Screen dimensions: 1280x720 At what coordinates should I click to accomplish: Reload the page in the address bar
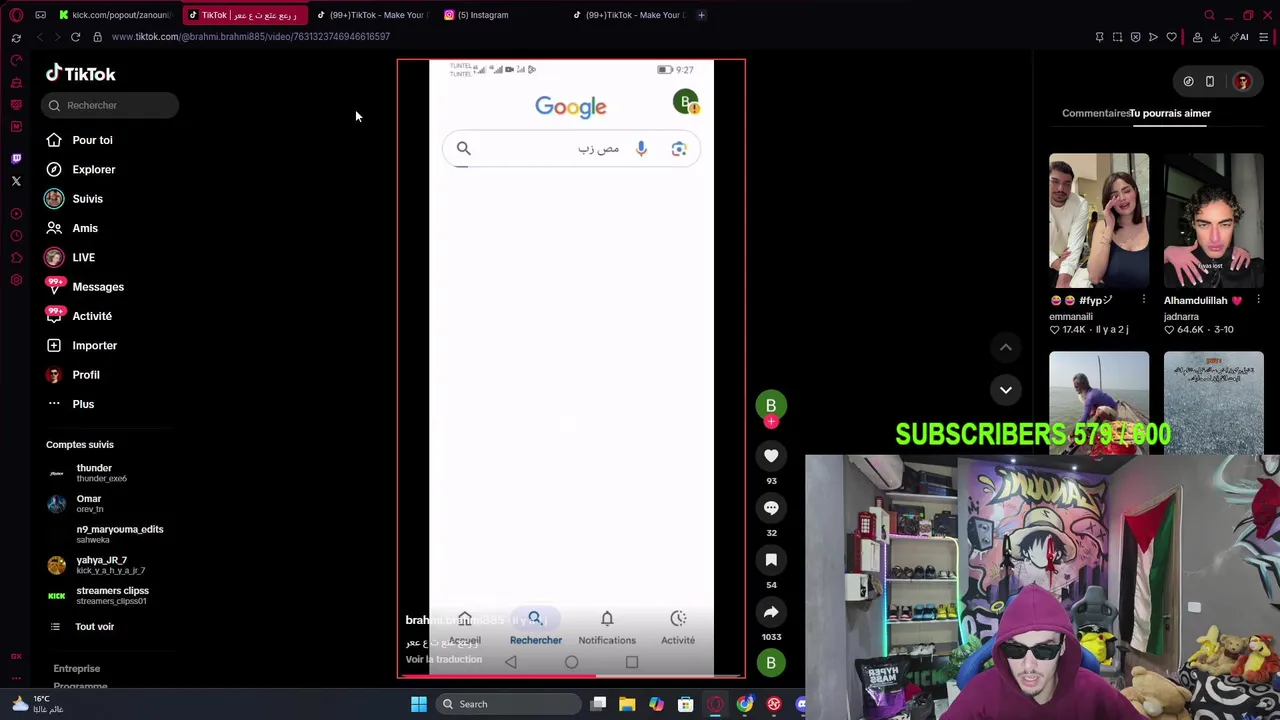click(75, 37)
